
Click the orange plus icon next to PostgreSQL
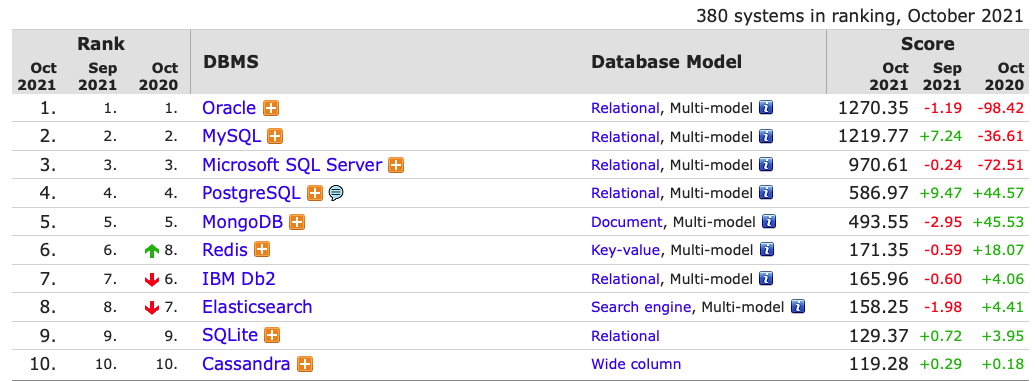click(316, 193)
